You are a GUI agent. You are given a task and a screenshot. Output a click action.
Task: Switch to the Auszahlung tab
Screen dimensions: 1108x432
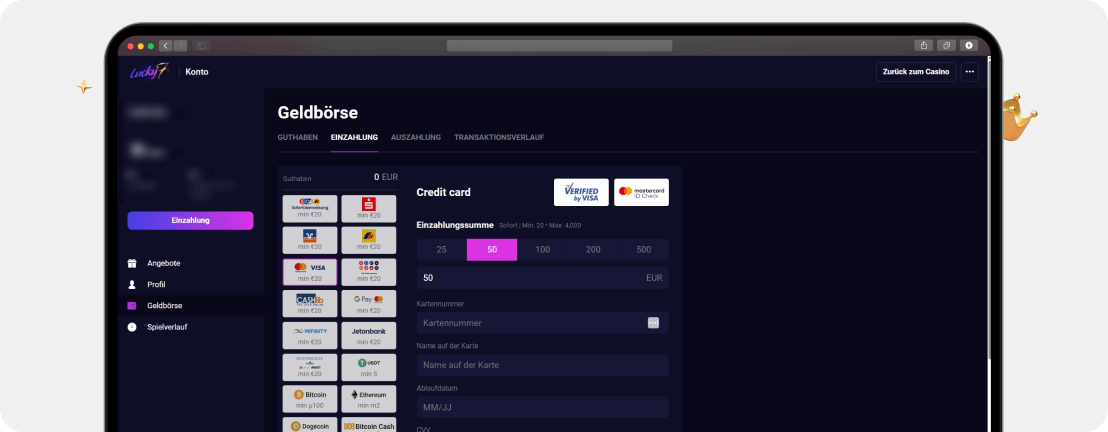point(416,137)
